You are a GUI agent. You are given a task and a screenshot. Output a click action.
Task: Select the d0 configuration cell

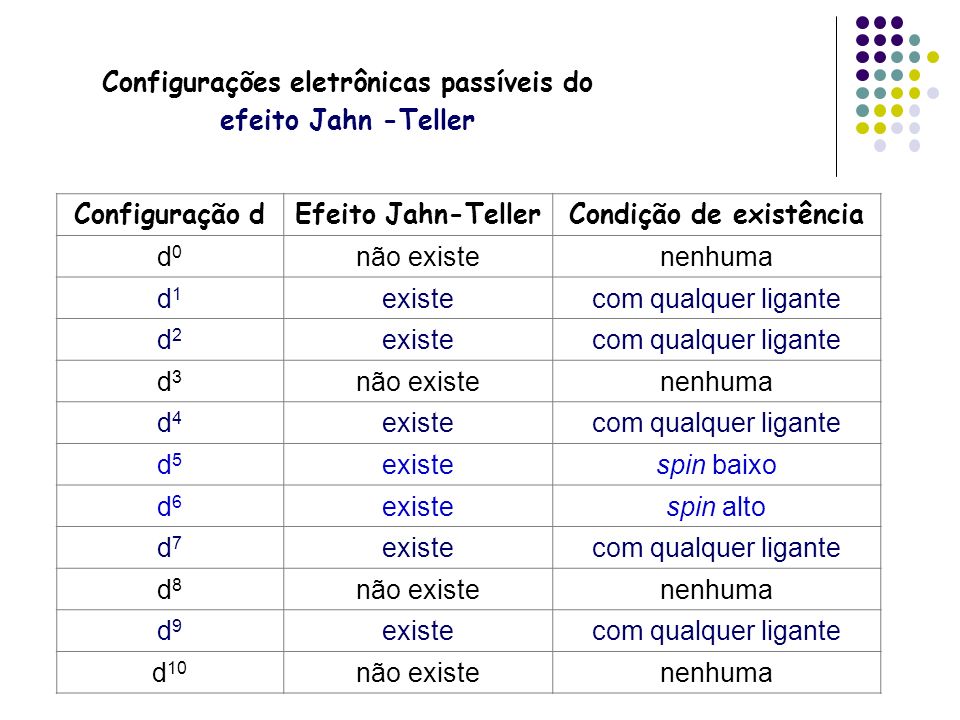pyautogui.click(x=170, y=257)
